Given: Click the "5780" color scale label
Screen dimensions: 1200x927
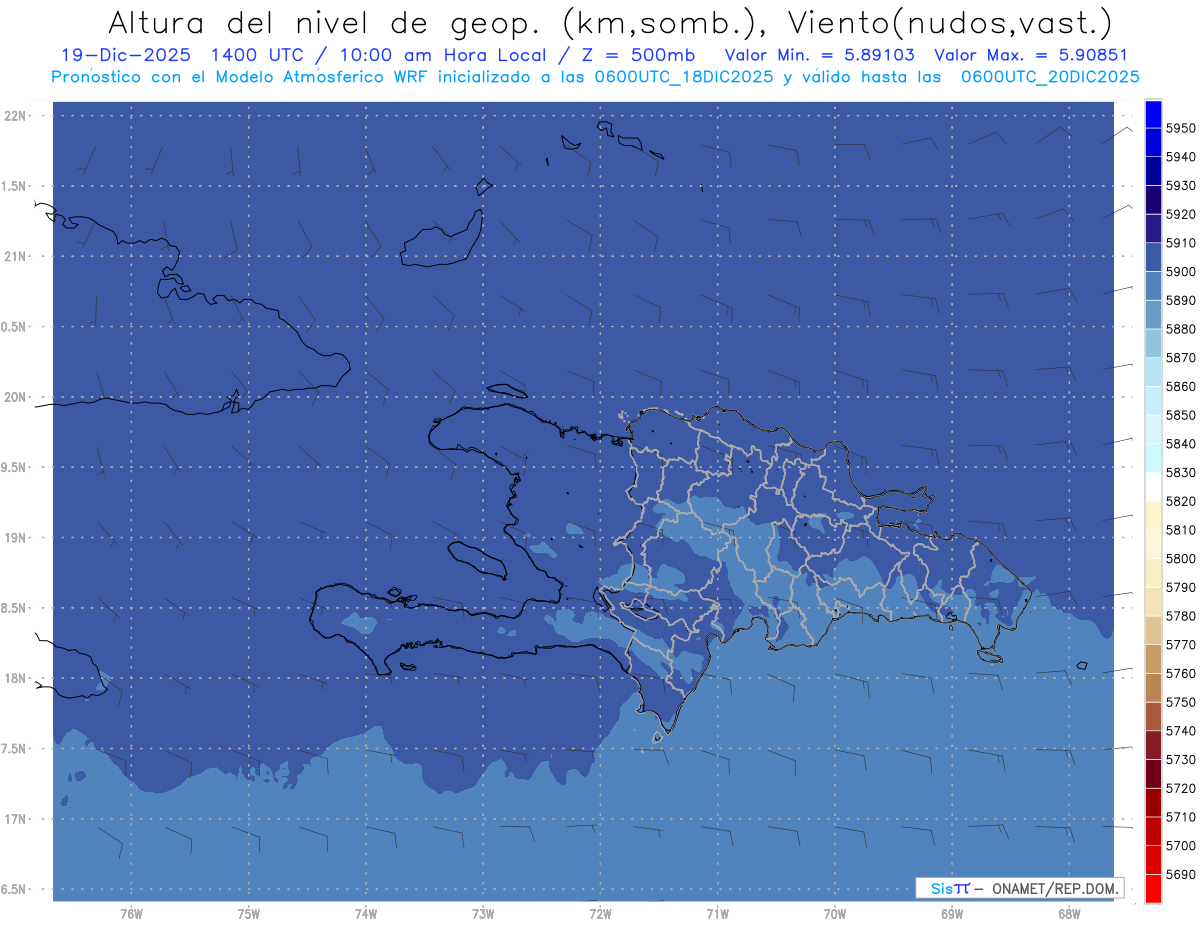Looking at the screenshot, I should coord(1180,616).
